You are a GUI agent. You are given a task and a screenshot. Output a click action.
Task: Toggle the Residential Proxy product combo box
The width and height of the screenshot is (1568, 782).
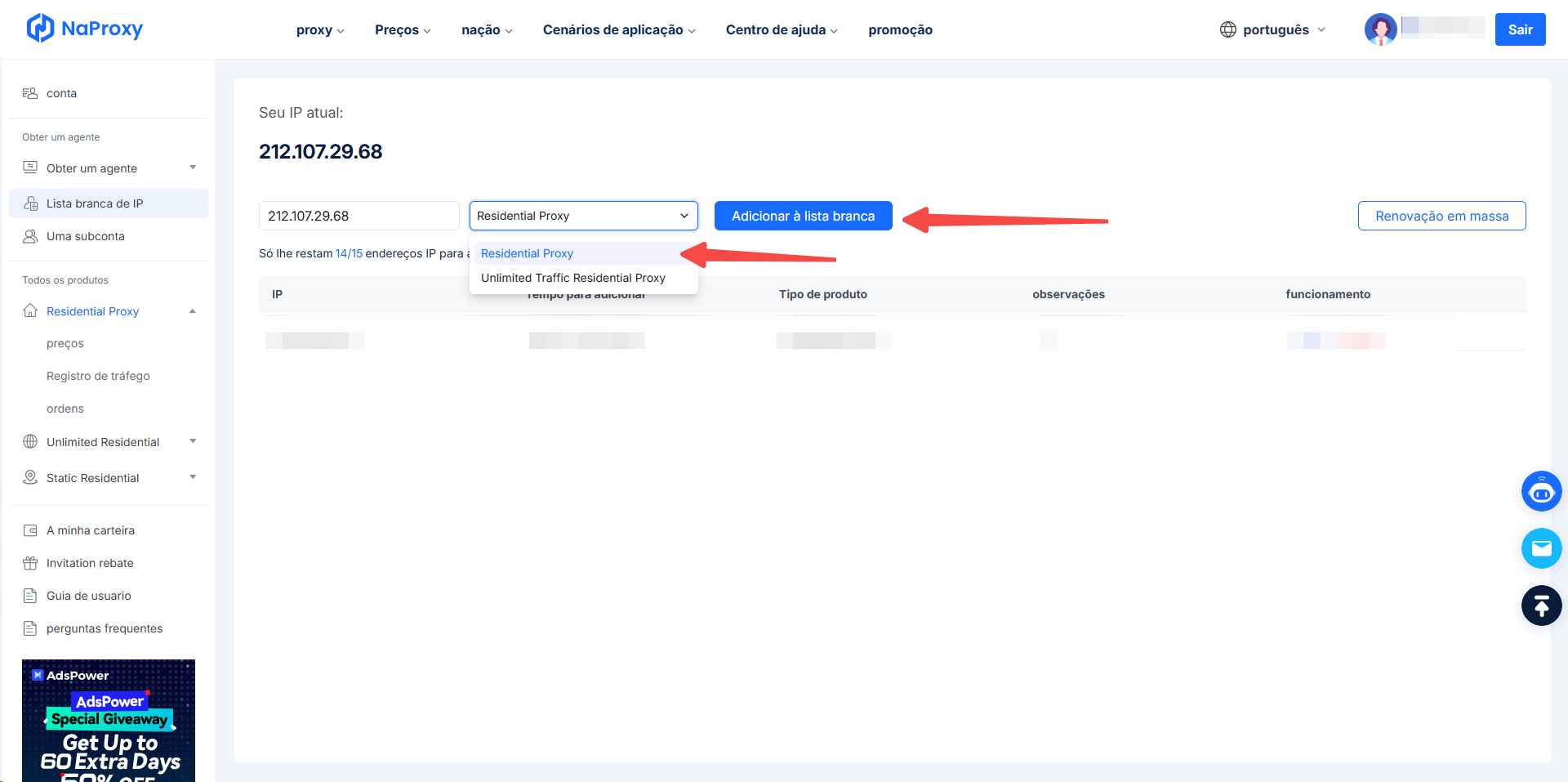[x=583, y=216]
